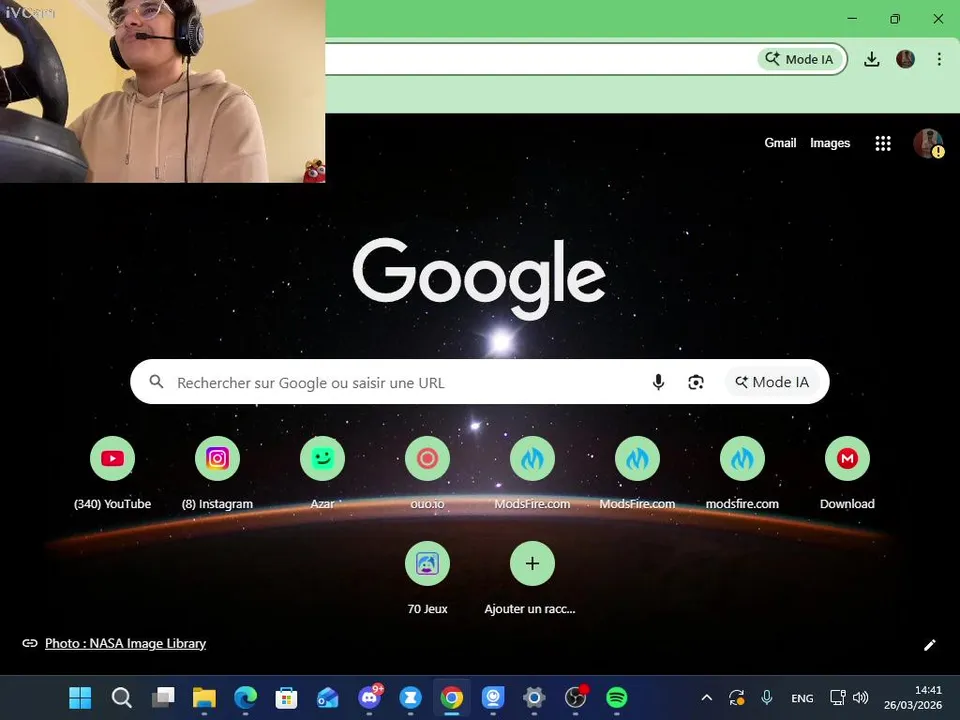The image size is (960, 720).
Task: Open Google apps grid
Action: (x=883, y=143)
